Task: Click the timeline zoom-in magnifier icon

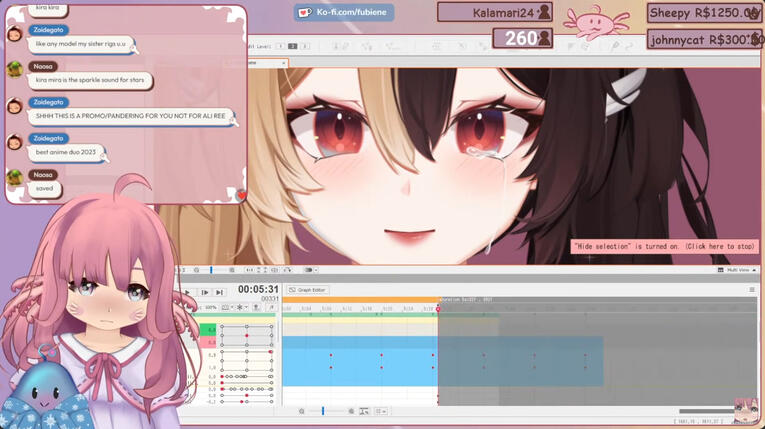Action: tap(351, 411)
